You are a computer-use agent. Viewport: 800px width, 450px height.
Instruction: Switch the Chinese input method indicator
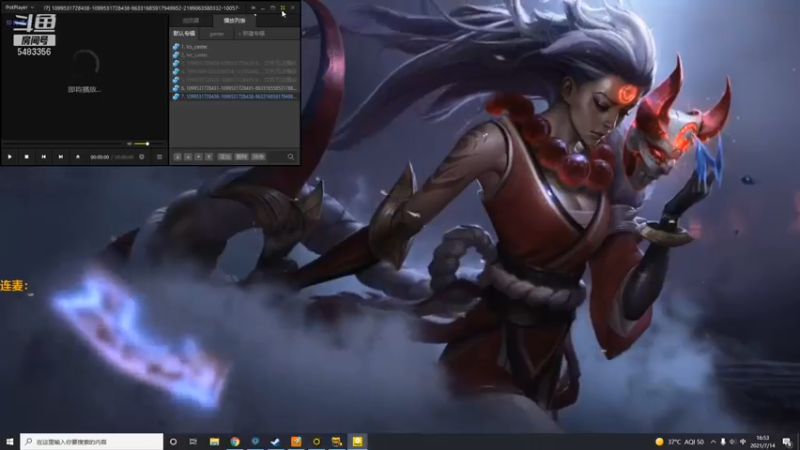tap(743, 442)
